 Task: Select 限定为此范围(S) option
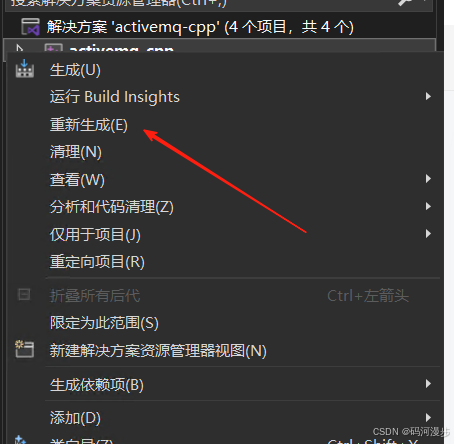tap(104, 323)
